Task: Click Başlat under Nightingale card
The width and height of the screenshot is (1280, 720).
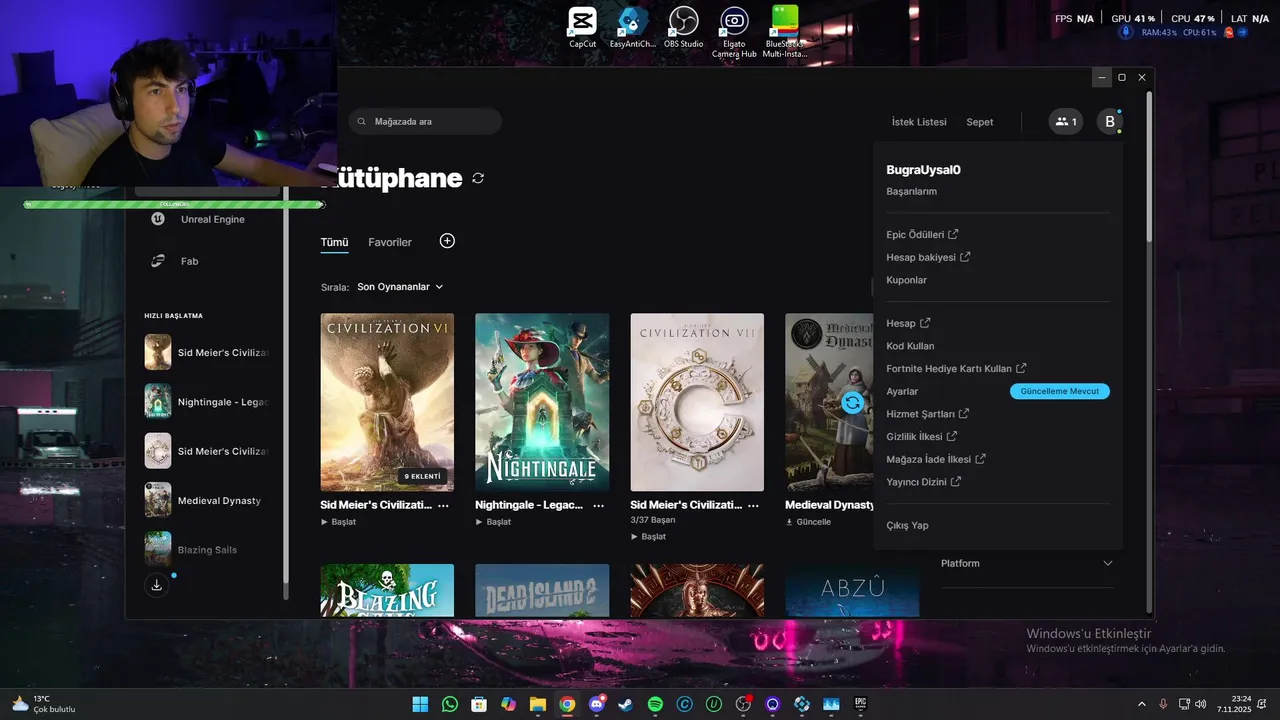Action: click(x=493, y=522)
